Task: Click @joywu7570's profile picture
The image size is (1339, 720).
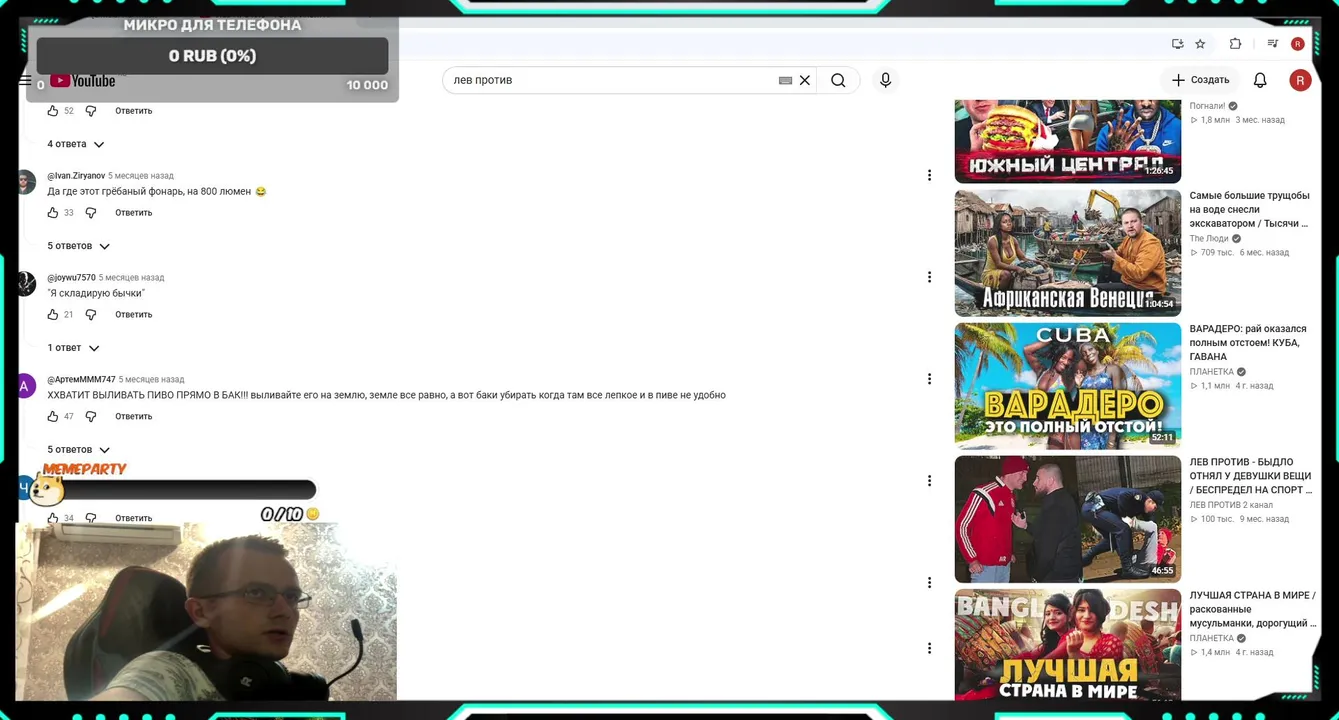Action: tap(26, 284)
